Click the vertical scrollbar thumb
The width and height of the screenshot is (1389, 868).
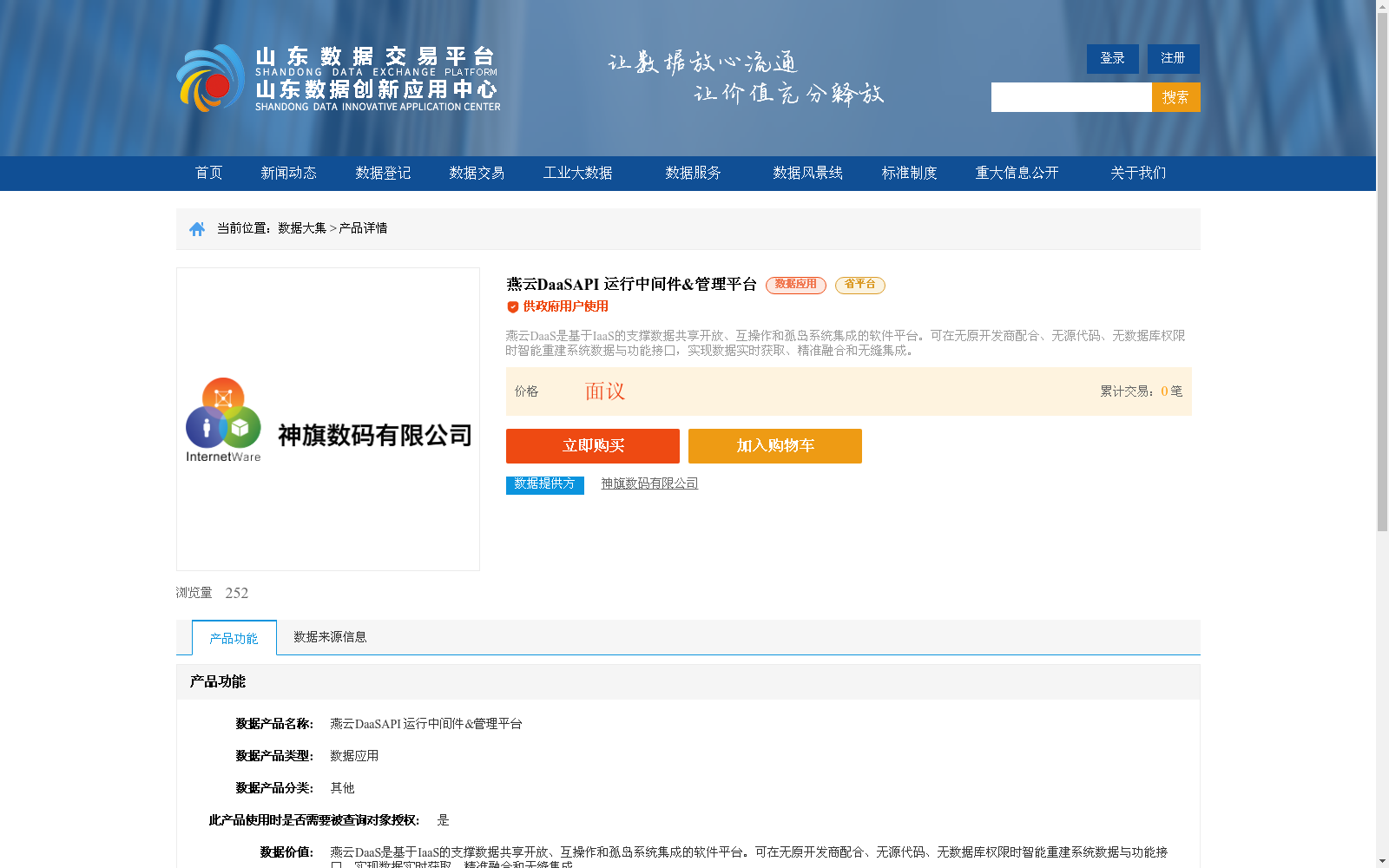(x=1382, y=272)
